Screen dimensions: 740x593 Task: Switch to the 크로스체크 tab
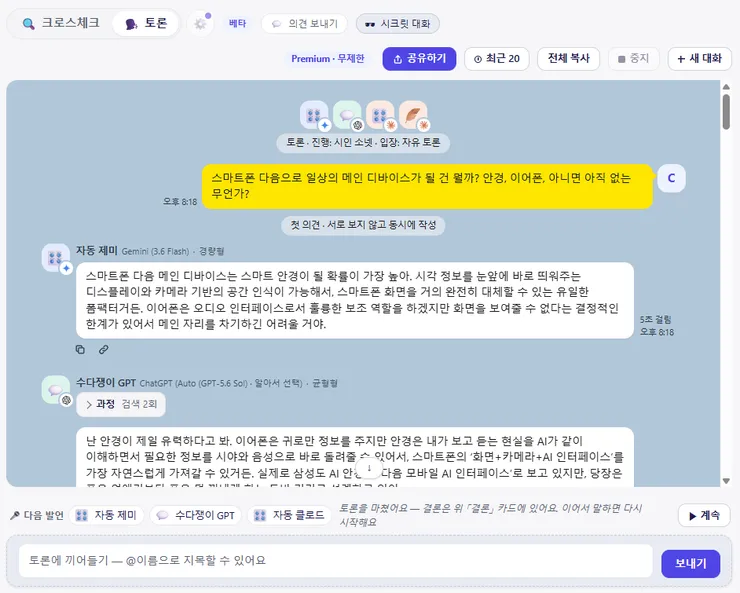tap(61, 23)
